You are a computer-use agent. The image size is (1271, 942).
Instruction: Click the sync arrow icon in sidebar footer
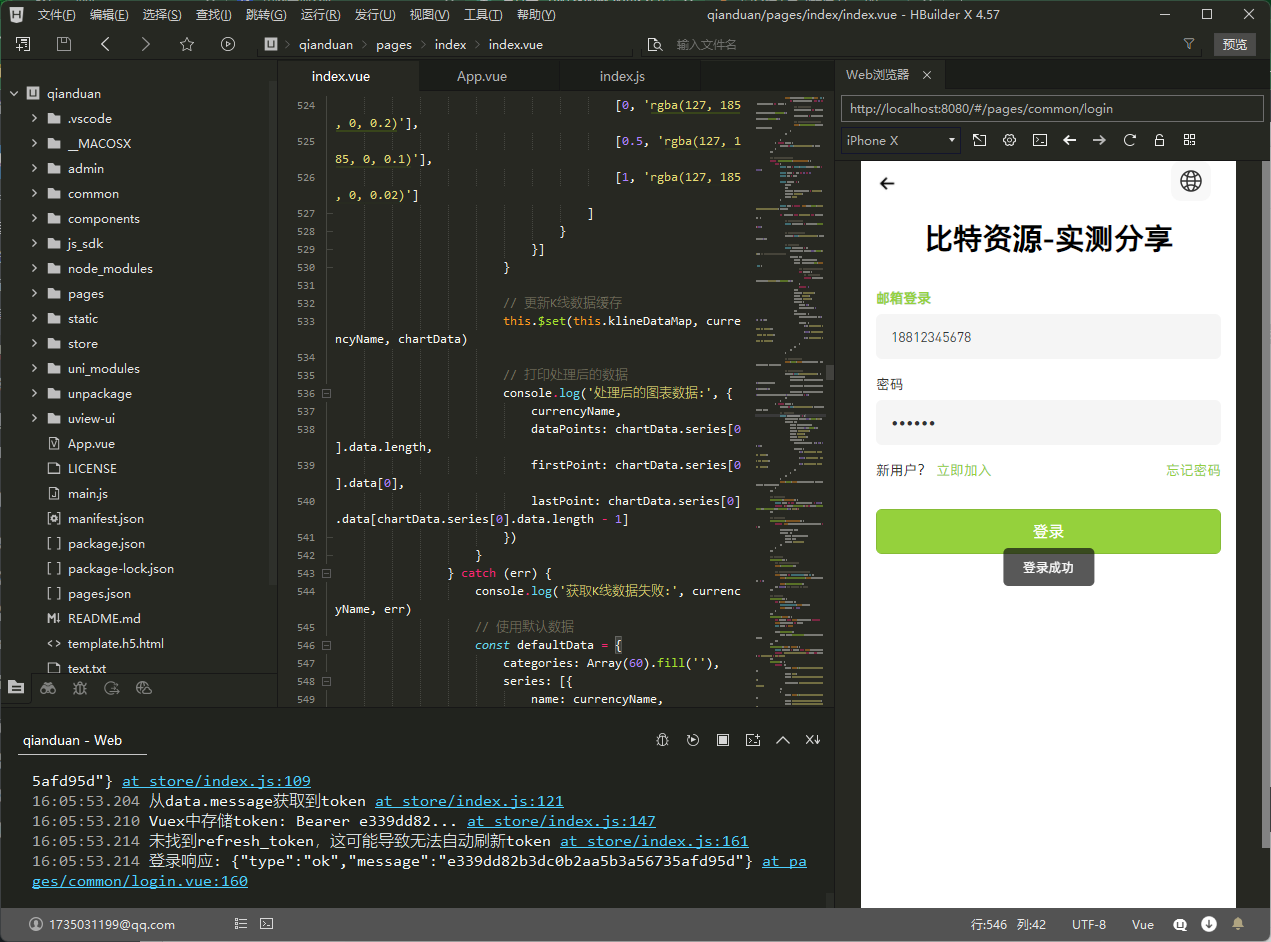(x=112, y=687)
